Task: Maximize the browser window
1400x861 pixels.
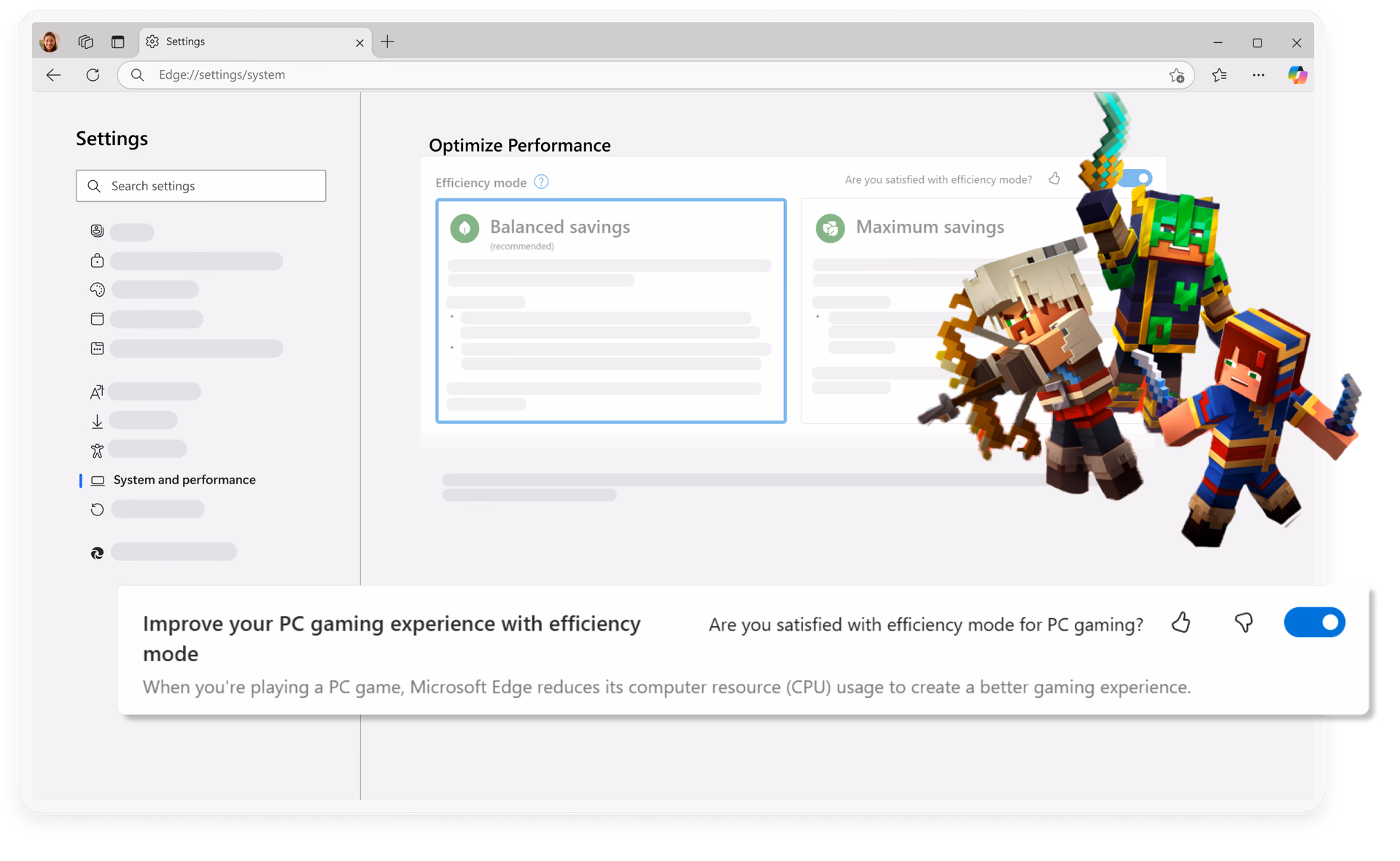Action: point(1257,43)
